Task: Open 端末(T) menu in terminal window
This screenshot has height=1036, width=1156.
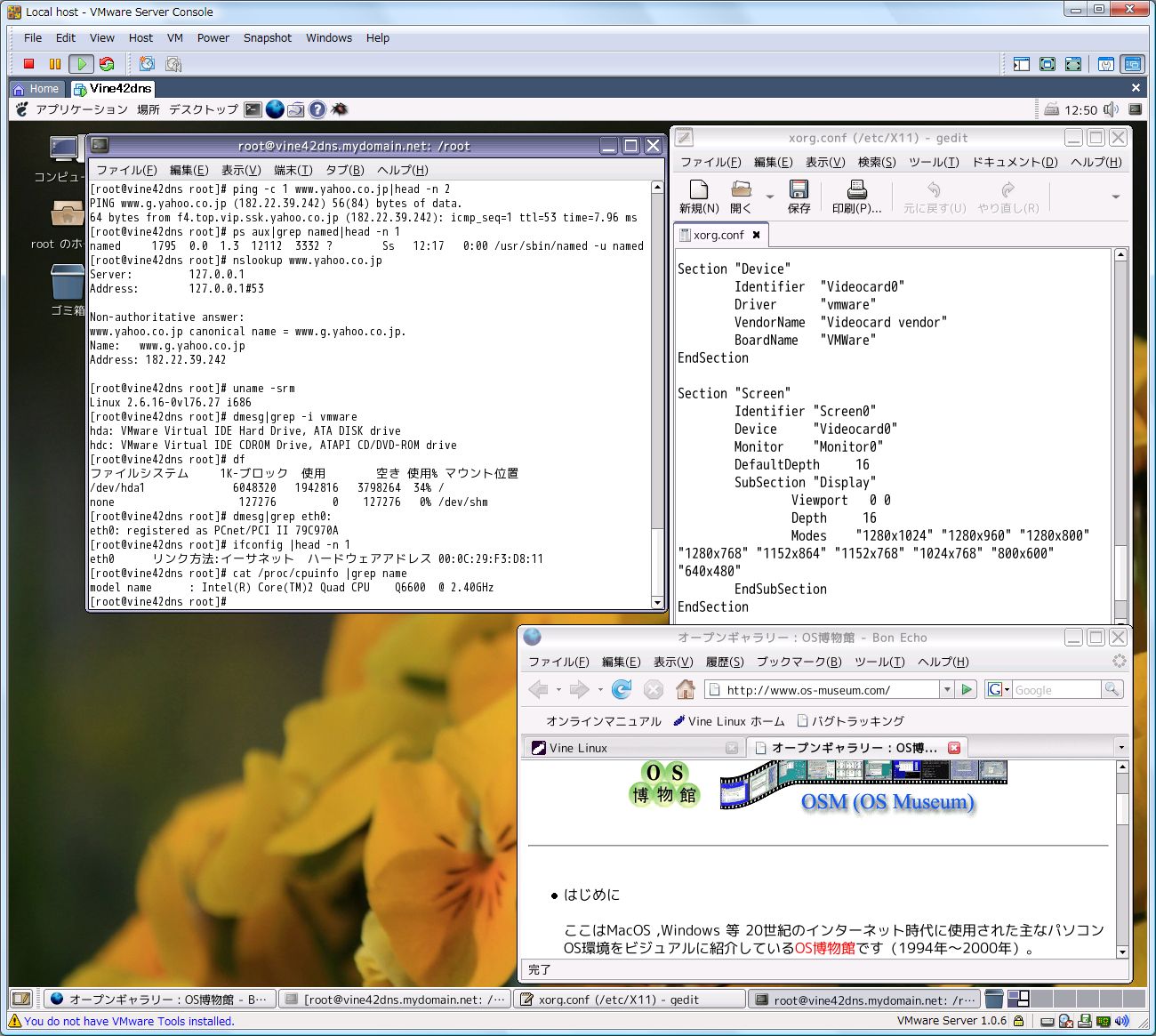Action: point(293,170)
